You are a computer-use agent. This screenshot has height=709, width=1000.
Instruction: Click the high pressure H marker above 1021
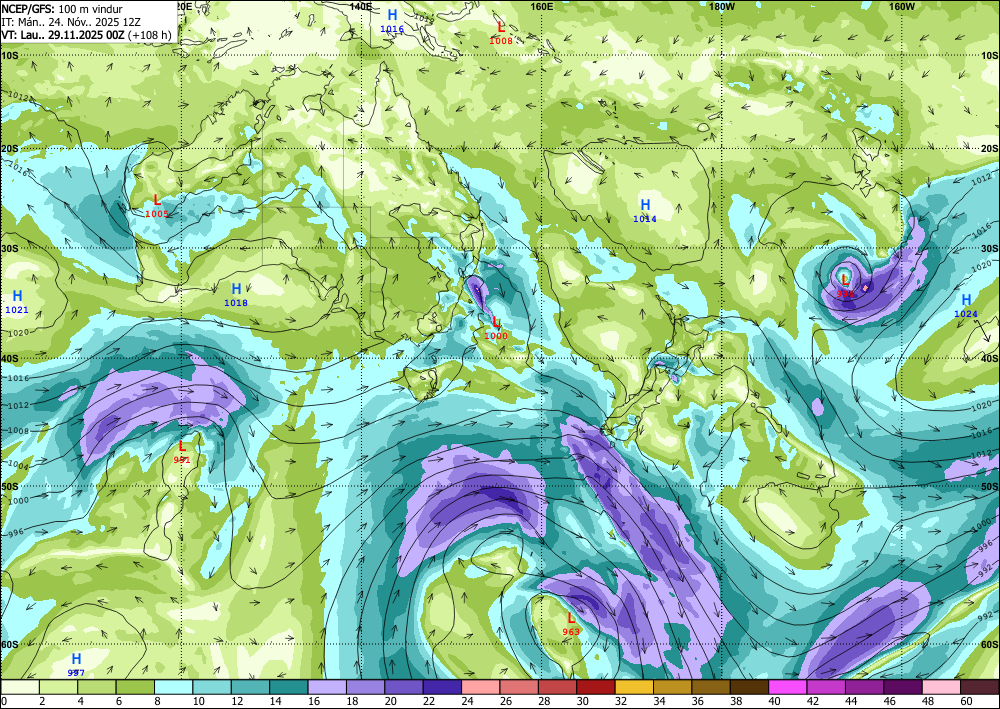17,296
